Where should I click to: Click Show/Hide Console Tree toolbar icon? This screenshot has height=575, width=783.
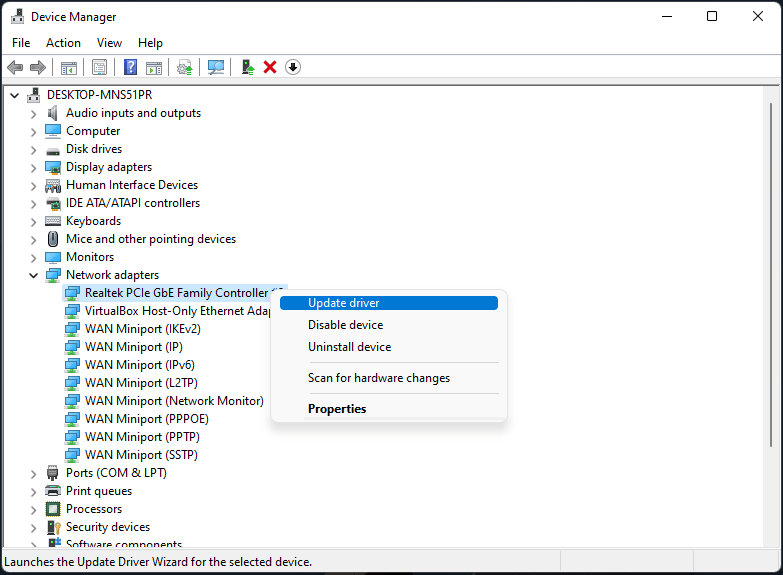pyautogui.click(x=68, y=67)
